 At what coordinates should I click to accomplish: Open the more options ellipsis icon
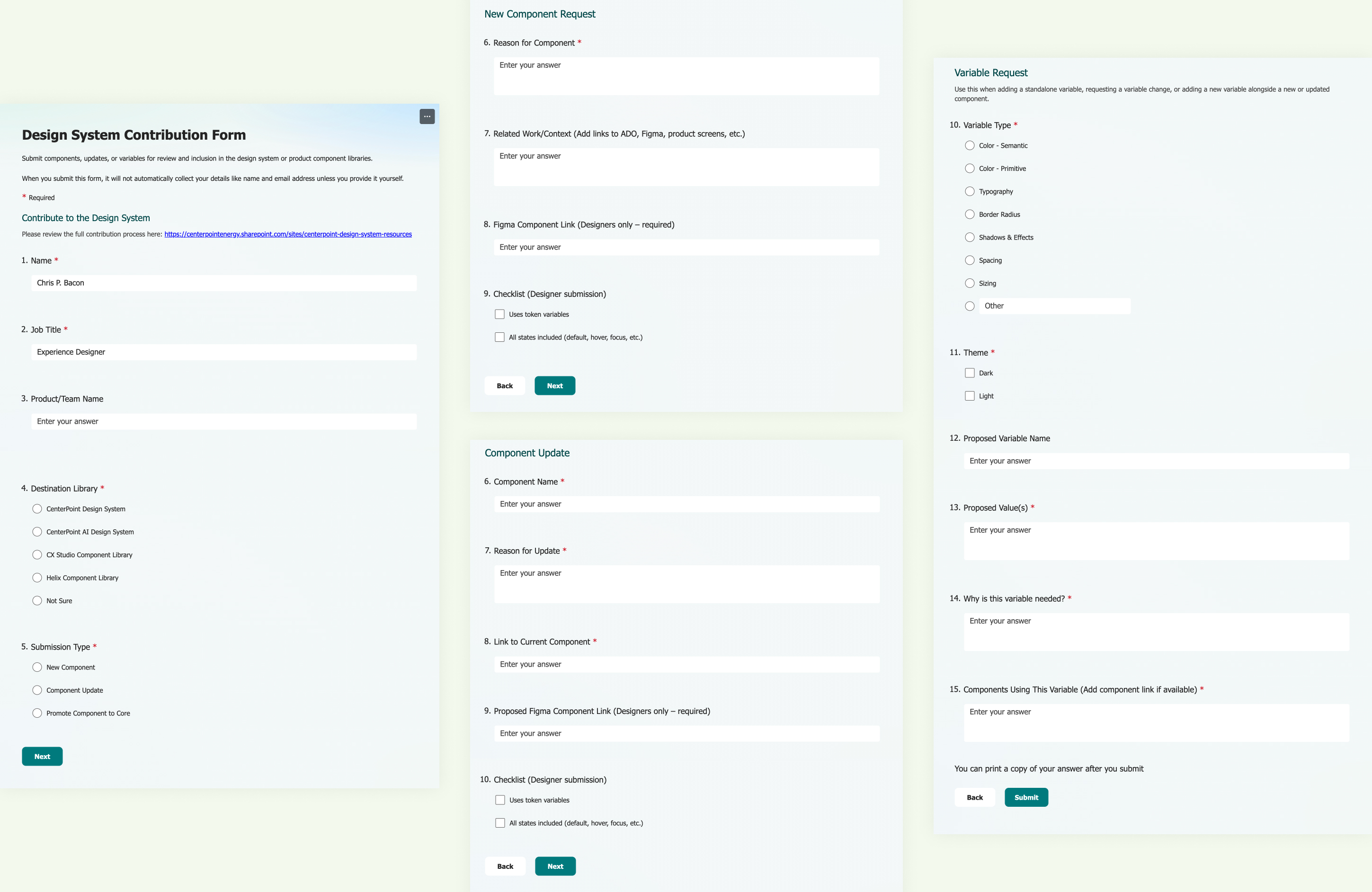[427, 116]
